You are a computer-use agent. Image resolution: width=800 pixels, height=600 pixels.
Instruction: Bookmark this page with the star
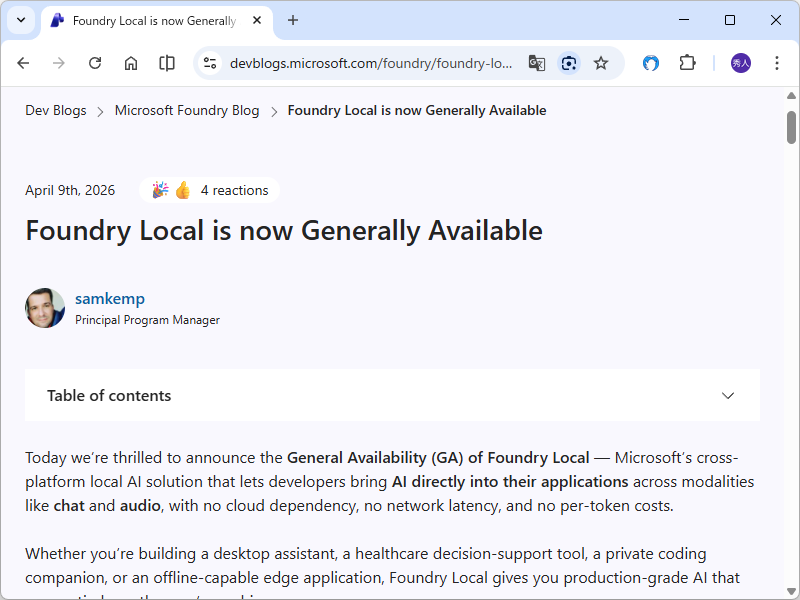tap(601, 63)
